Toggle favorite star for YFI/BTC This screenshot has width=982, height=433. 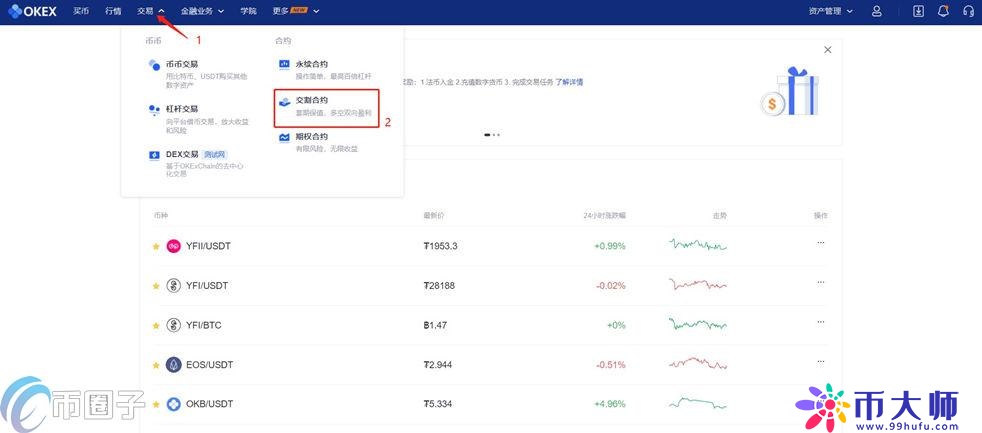(x=156, y=325)
